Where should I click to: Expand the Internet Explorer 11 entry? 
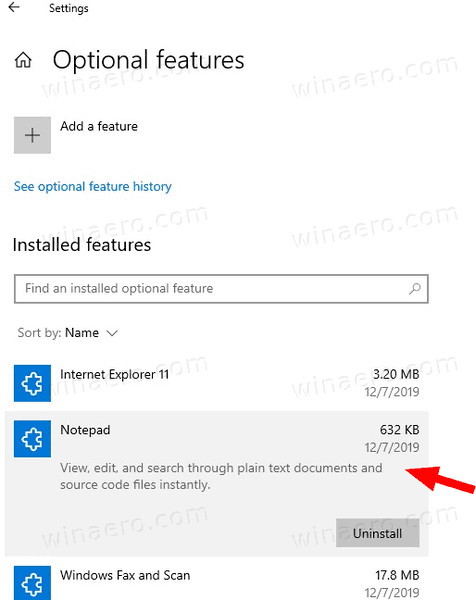[x=217, y=383]
